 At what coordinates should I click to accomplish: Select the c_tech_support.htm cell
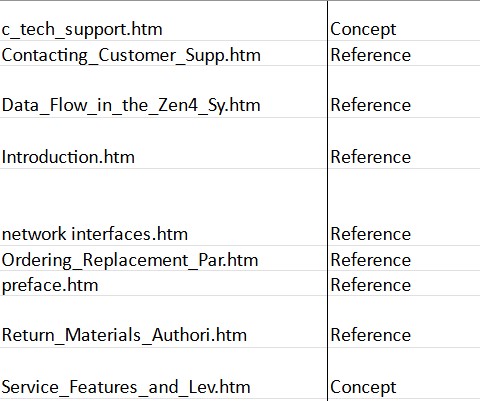coord(163,21)
